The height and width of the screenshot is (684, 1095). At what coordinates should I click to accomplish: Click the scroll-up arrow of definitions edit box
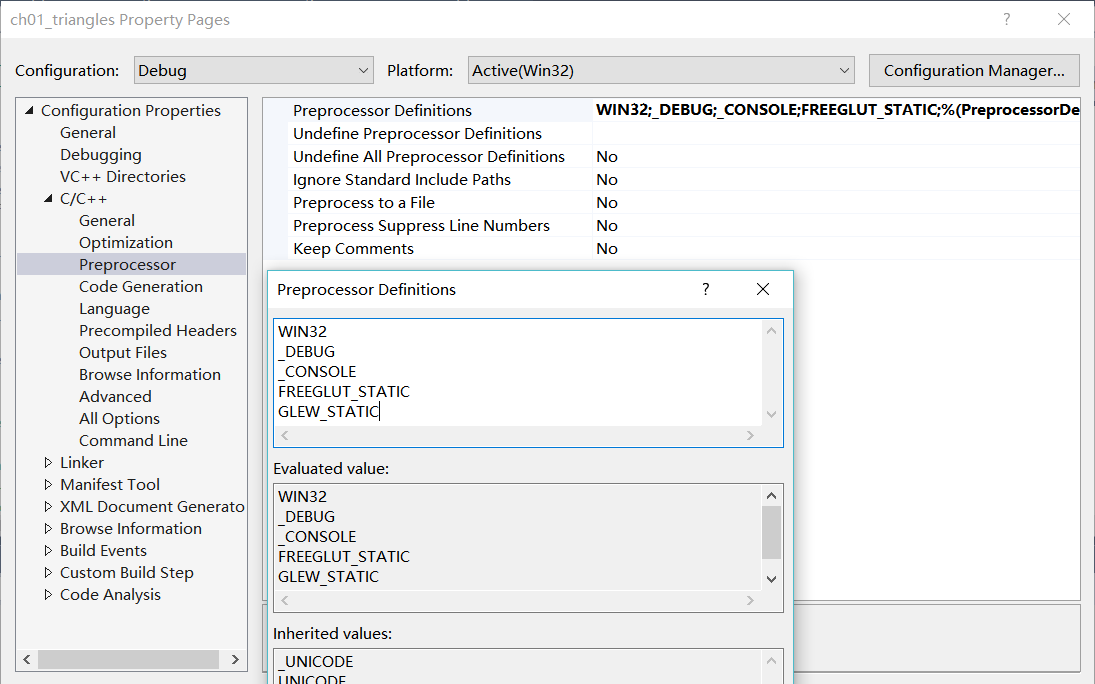(x=771, y=330)
